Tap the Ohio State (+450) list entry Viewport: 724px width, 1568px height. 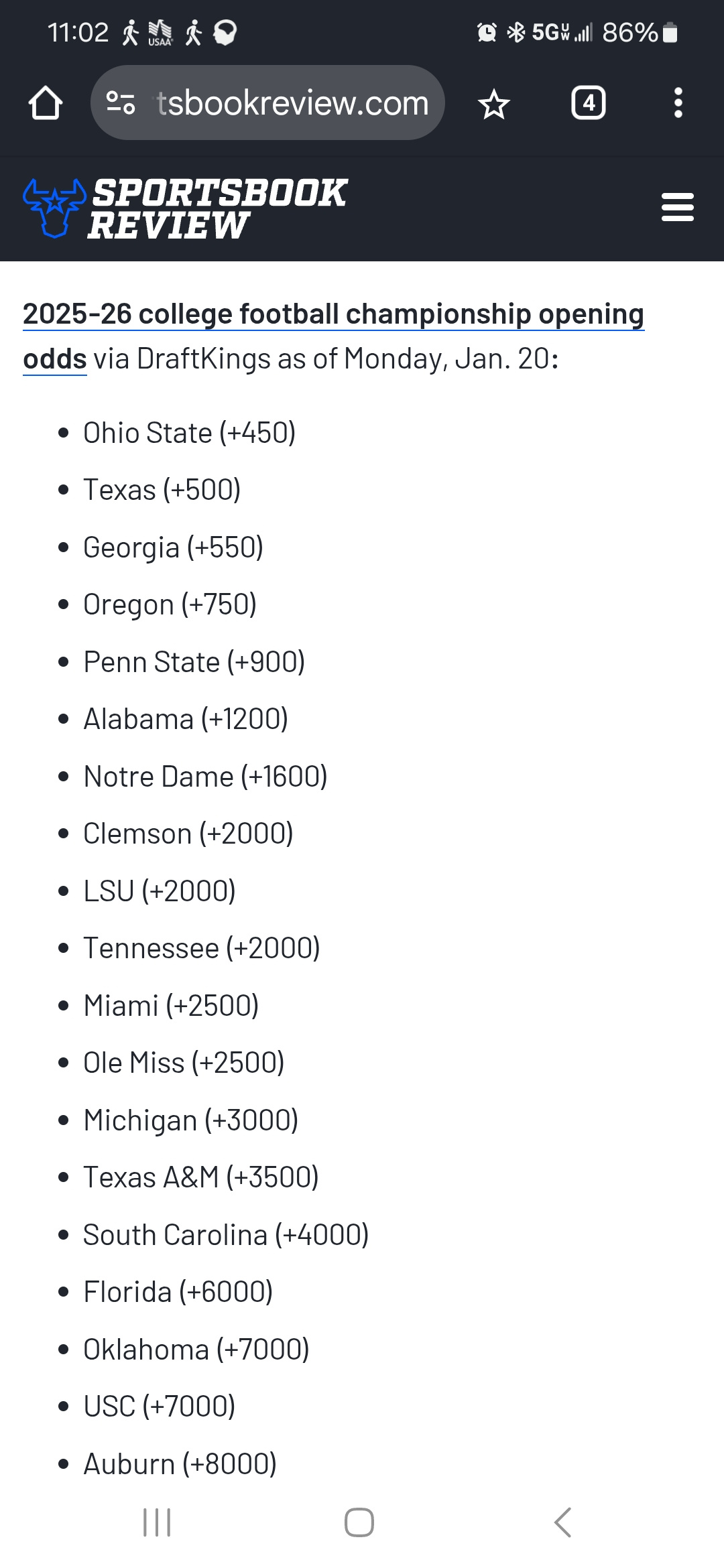189,433
